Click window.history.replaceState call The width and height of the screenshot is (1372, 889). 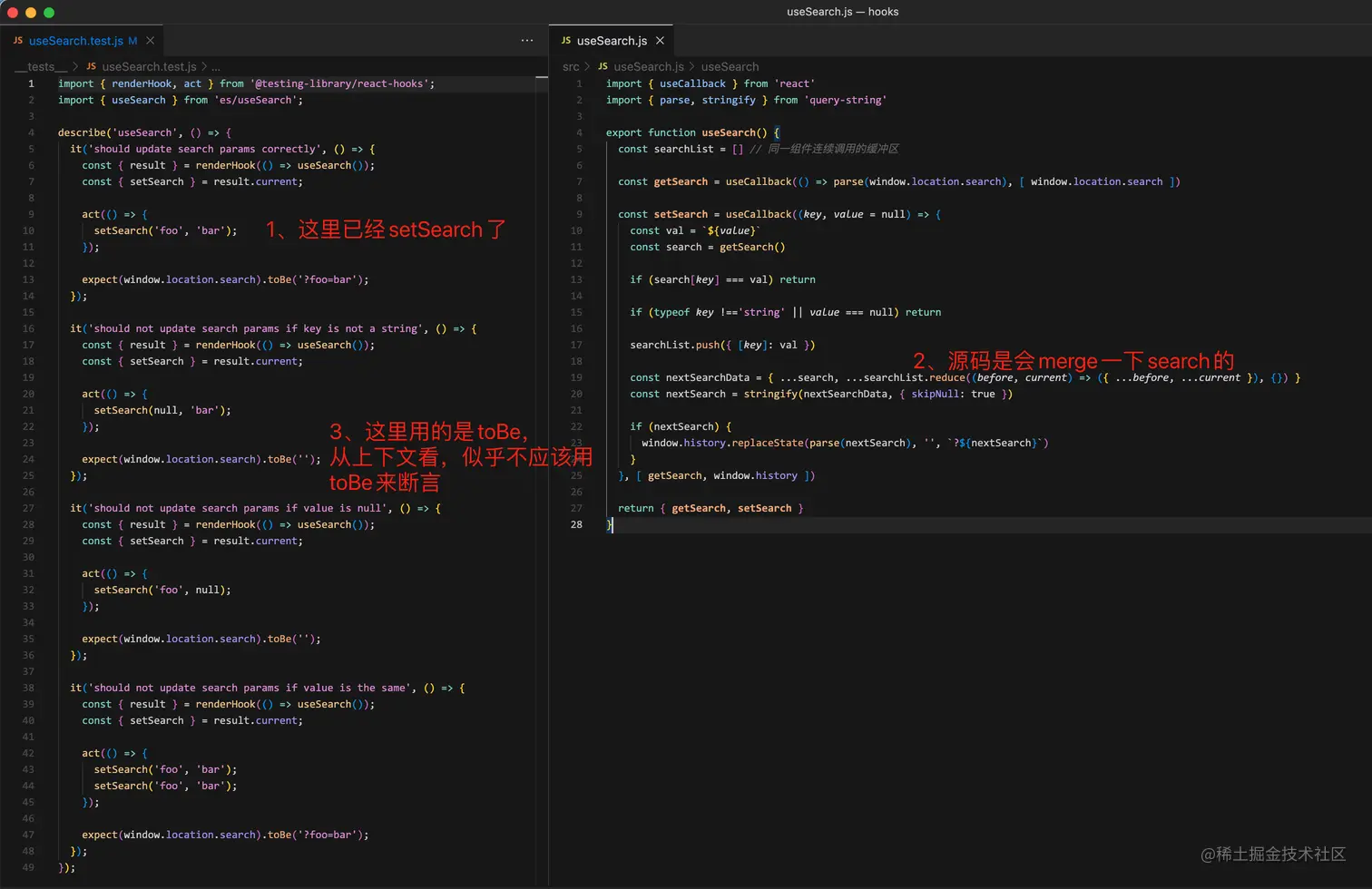pyautogui.click(x=845, y=443)
